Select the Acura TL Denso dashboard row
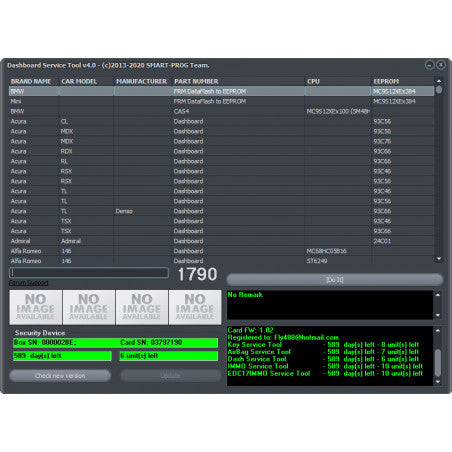452x452 pixels. point(221,211)
